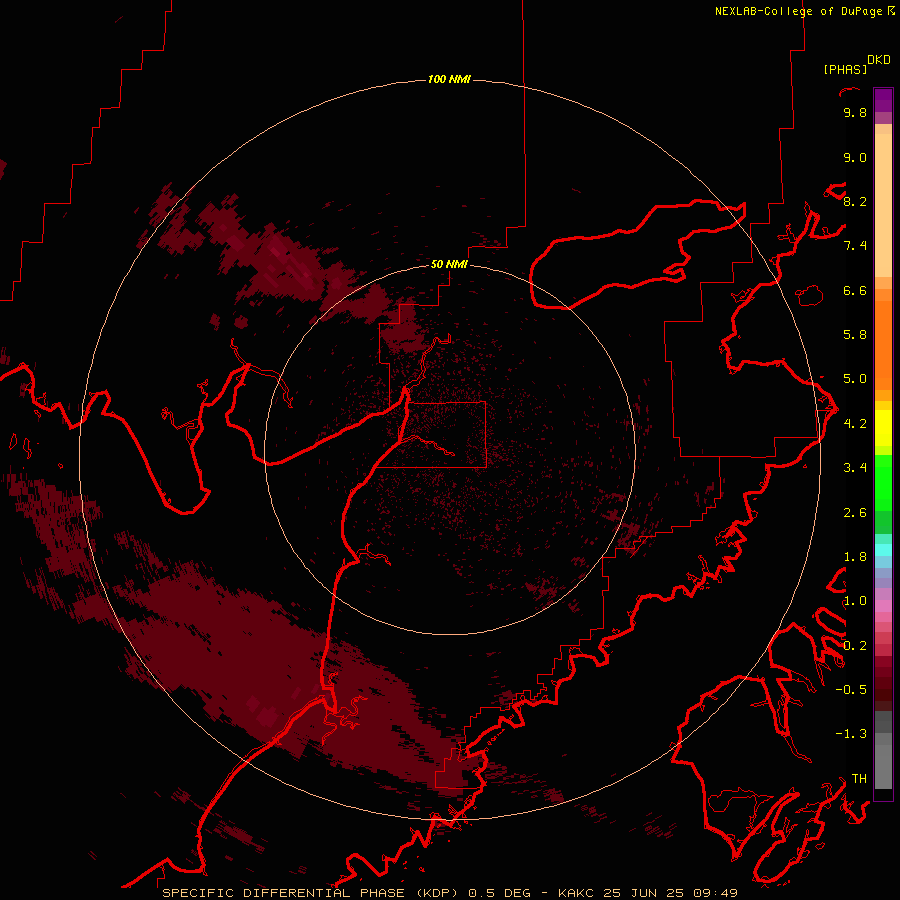Click the DKD unit label above the color scale

coord(879,60)
